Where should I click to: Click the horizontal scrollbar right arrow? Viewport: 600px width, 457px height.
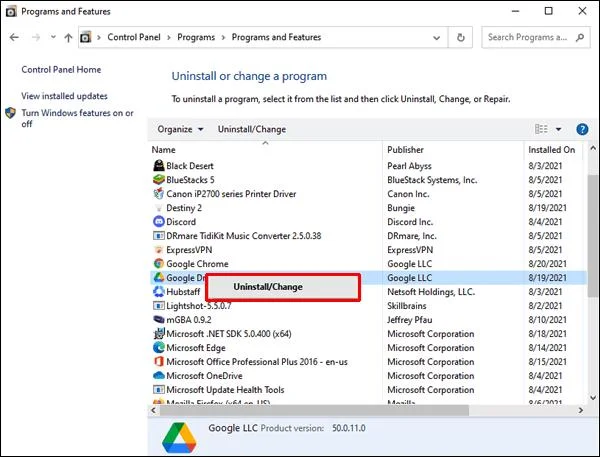click(x=581, y=410)
